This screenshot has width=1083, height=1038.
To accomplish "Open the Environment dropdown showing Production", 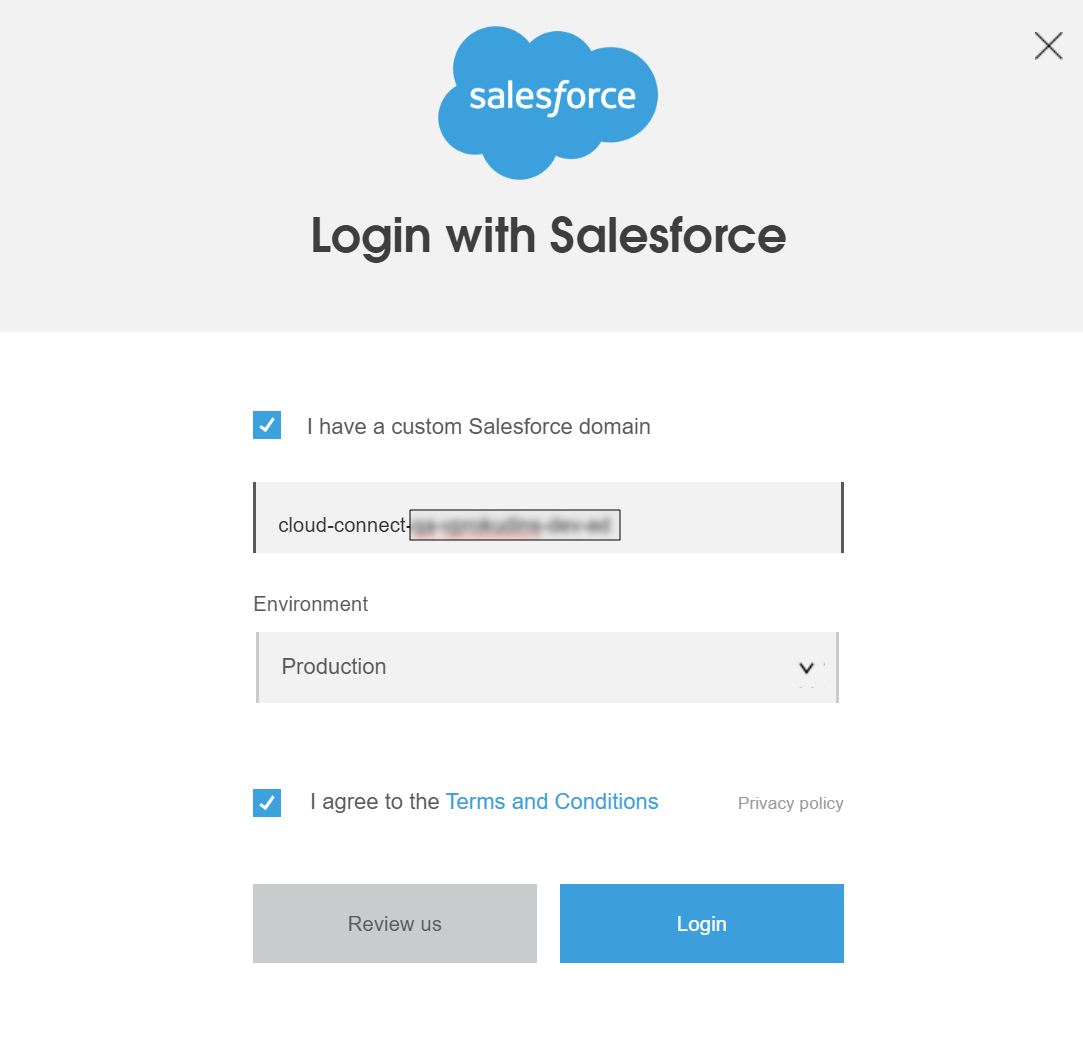I will coord(547,667).
